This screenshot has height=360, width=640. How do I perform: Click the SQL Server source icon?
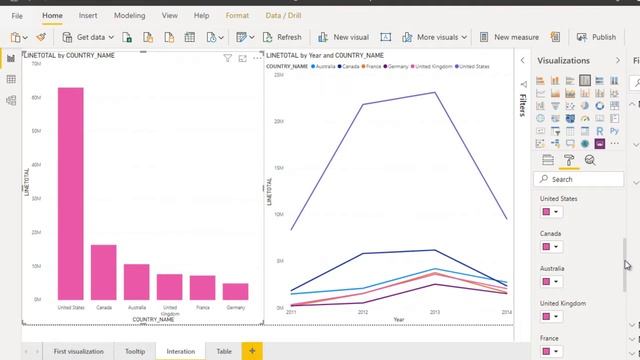pos(169,37)
